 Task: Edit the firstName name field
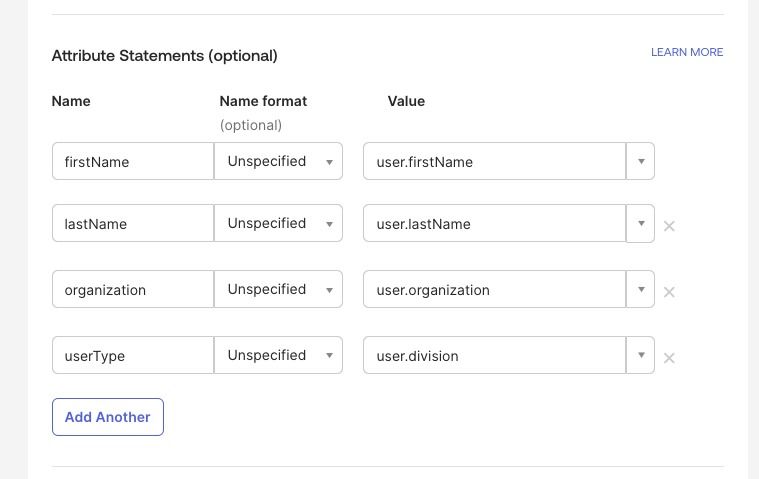pos(132,161)
